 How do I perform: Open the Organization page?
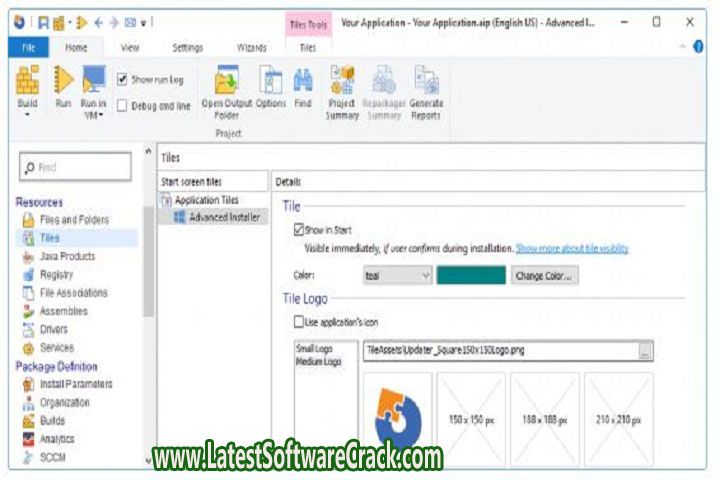point(64,402)
